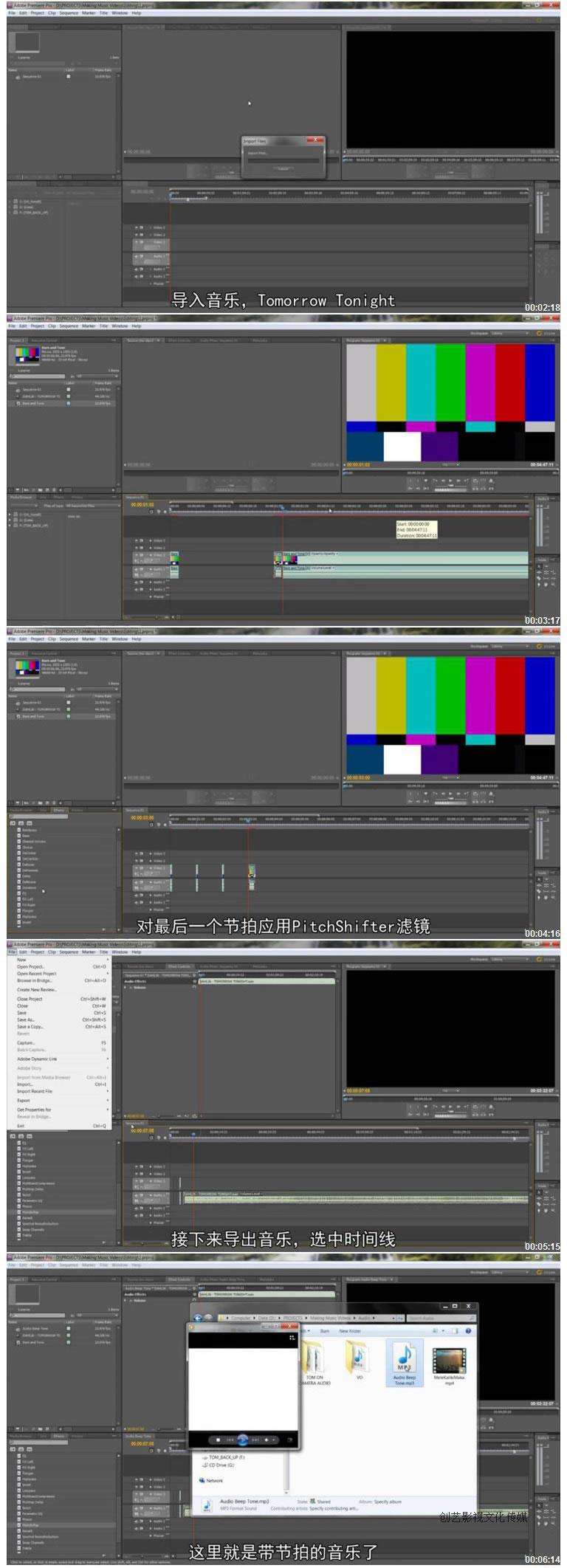Click Burn in Explorer toolbar
The image size is (567, 1568).
click(x=324, y=1330)
